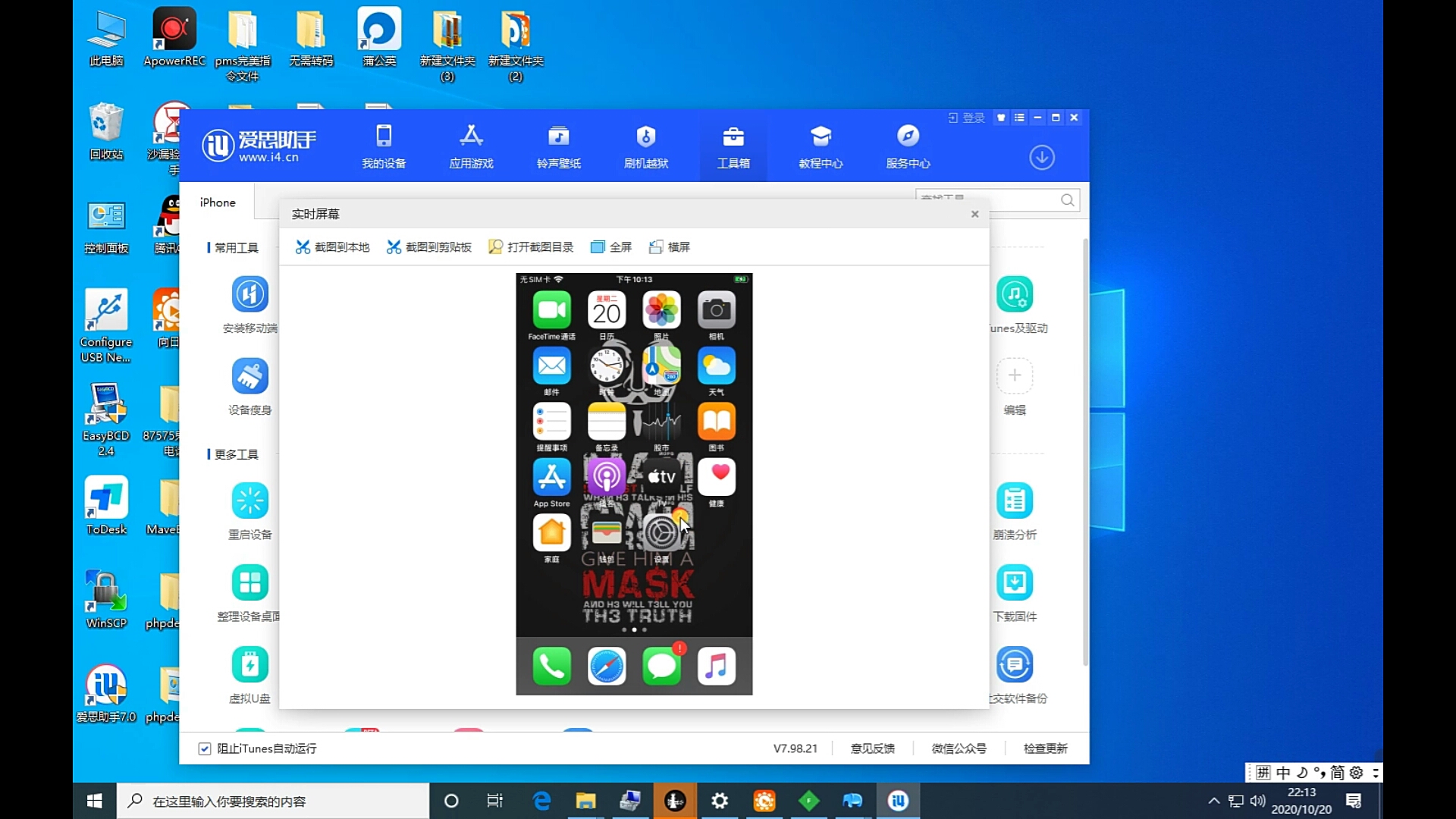This screenshot has width=1456, height=819.
Task: Click 微信公众号 in status bar
Action: (x=959, y=748)
